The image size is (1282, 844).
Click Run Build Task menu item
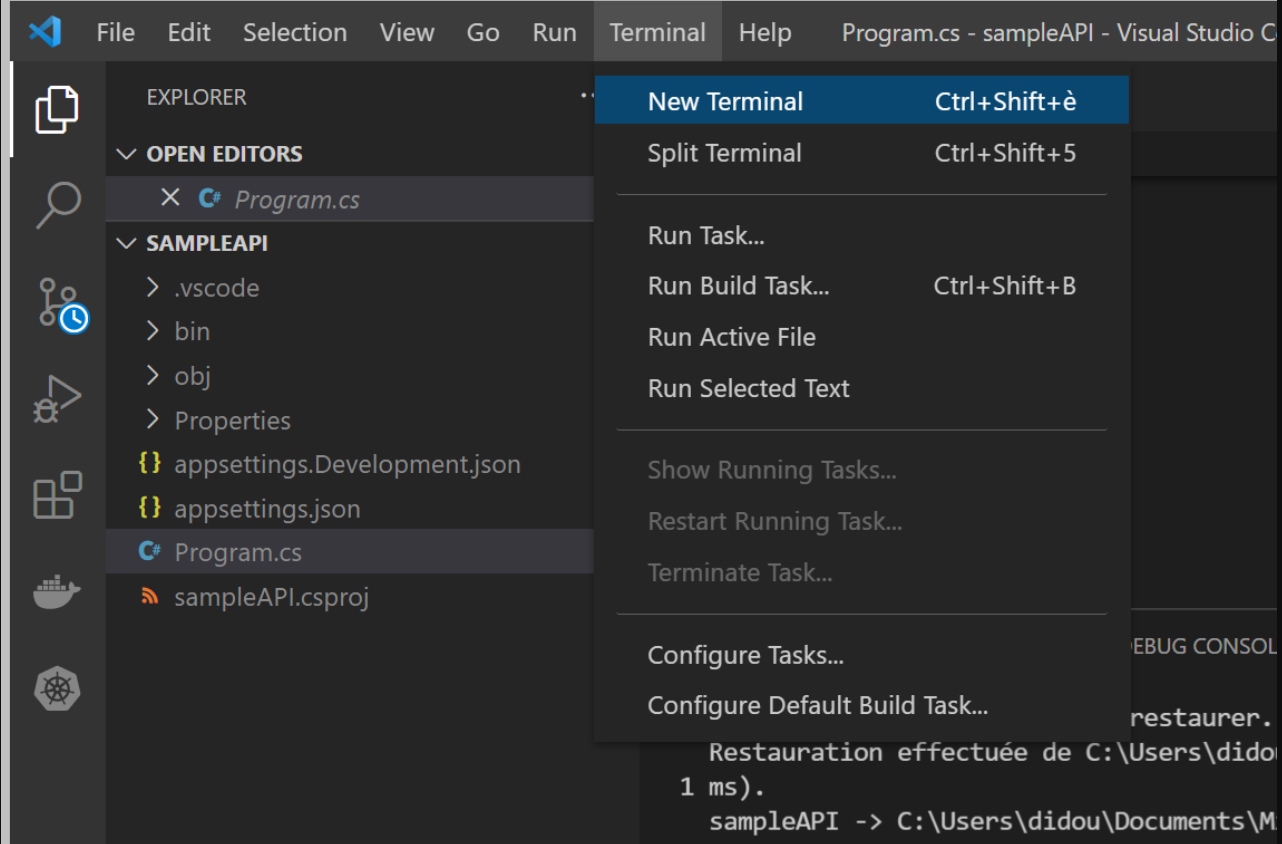pos(738,286)
